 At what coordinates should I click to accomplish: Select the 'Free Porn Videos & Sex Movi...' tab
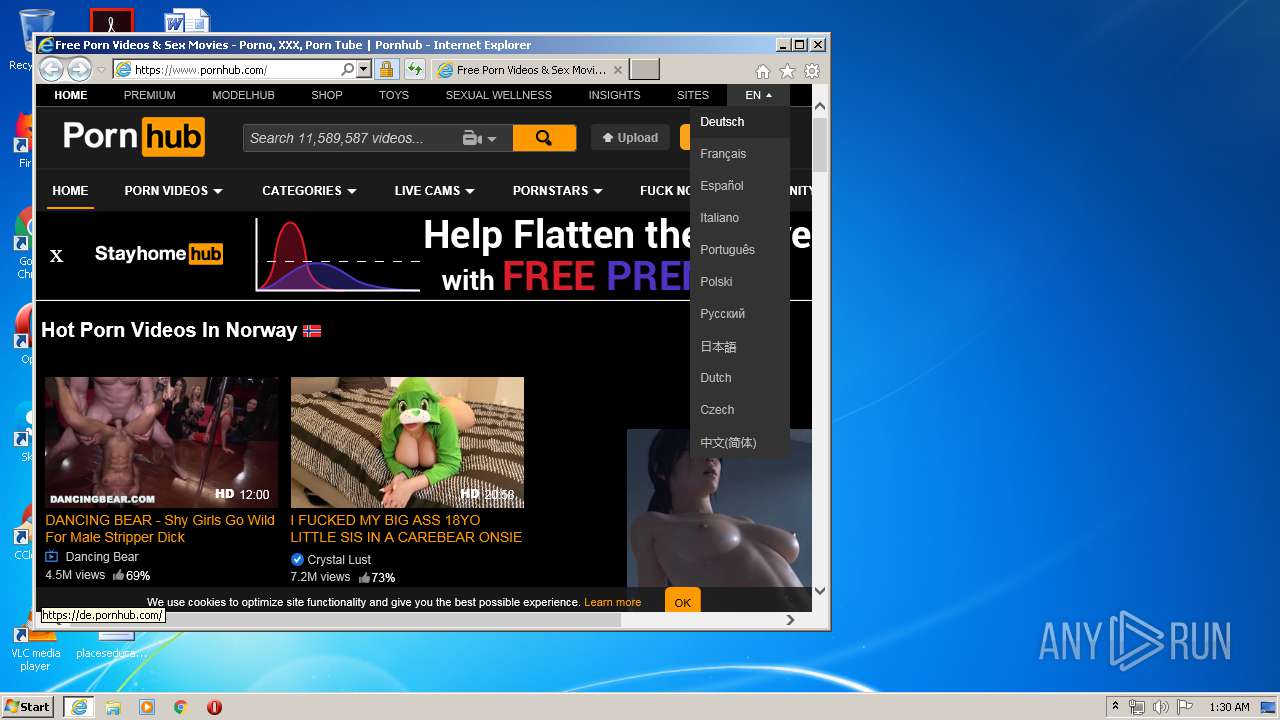530,70
